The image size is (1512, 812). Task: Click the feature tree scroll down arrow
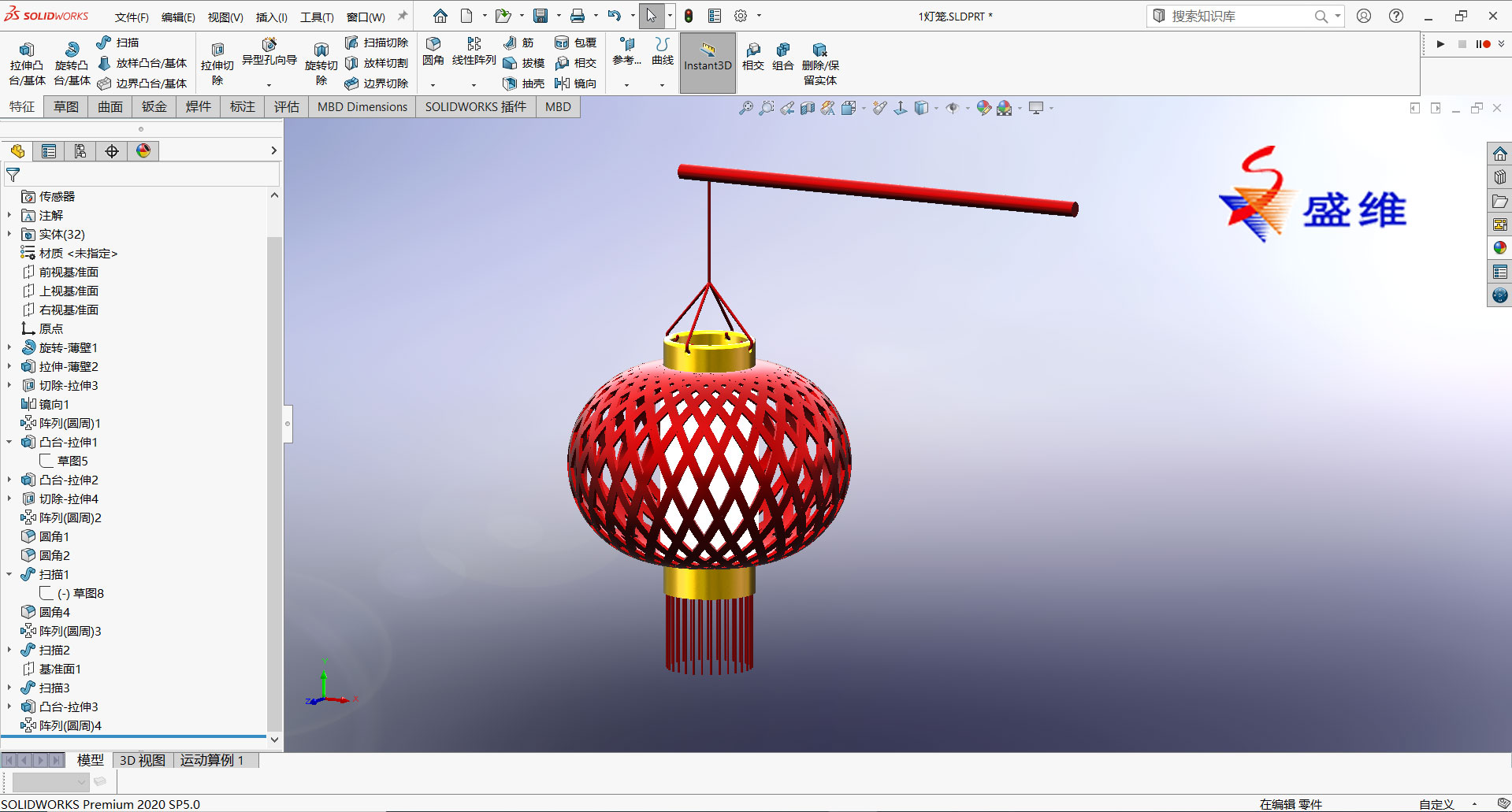click(x=274, y=740)
